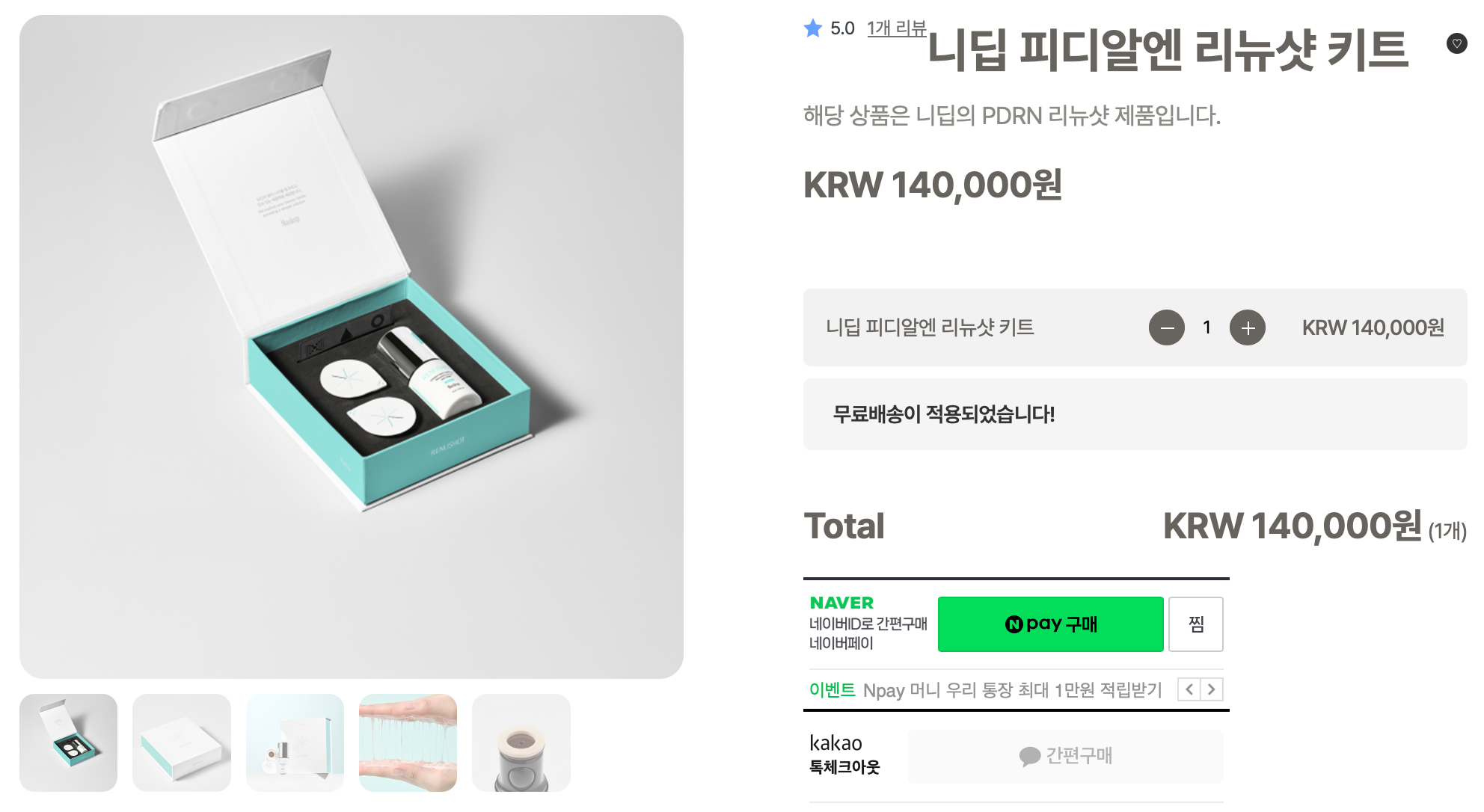Open the 1개 리뷰 review link

click(896, 28)
